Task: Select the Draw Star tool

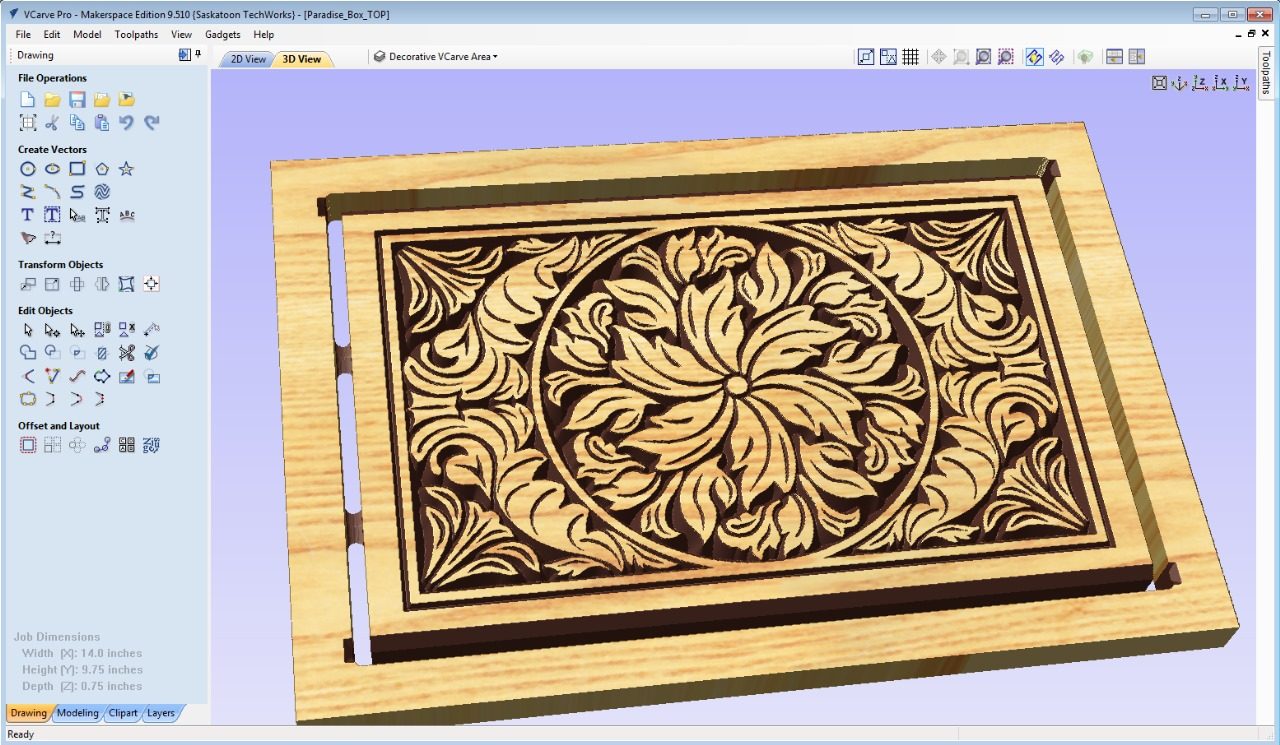Action: point(126,169)
